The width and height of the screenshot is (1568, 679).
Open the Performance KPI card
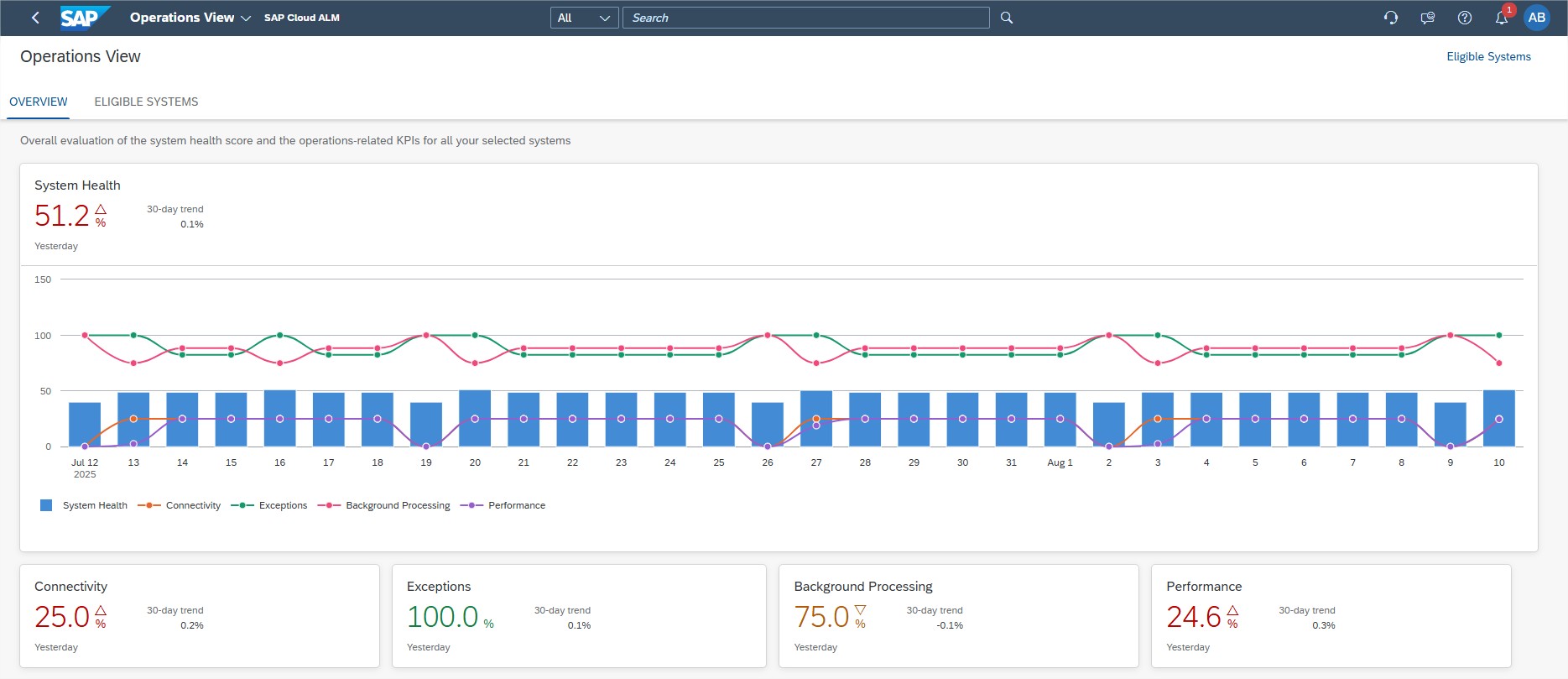(x=1330, y=615)
